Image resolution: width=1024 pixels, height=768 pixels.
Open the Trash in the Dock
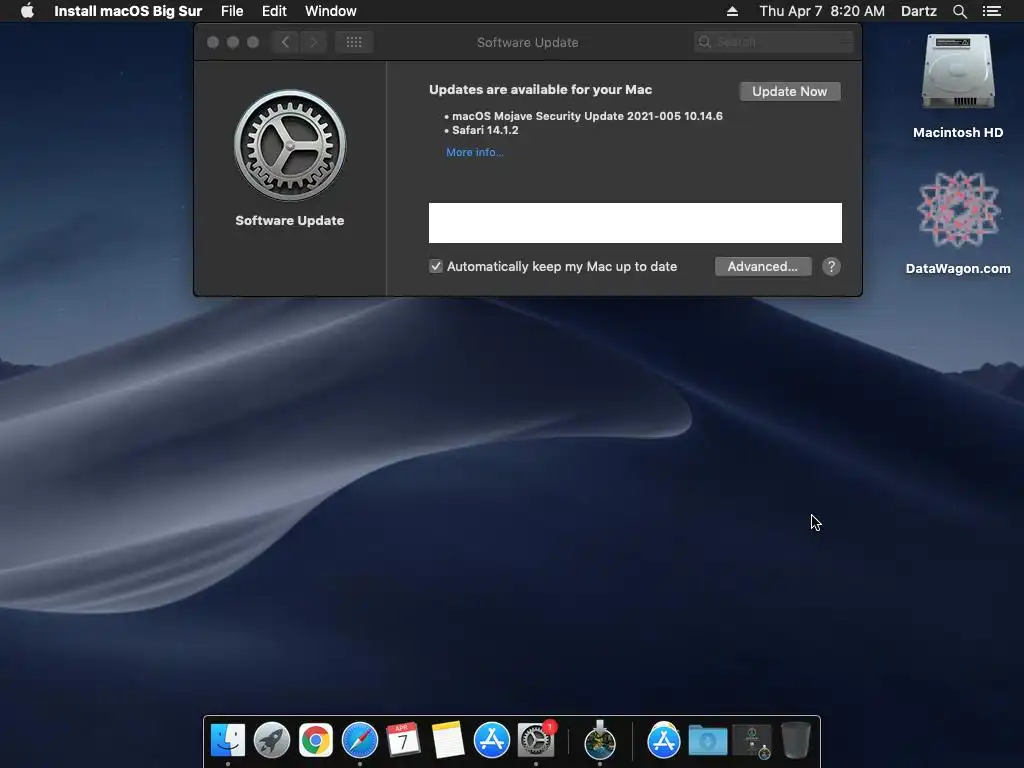[795, 741]
